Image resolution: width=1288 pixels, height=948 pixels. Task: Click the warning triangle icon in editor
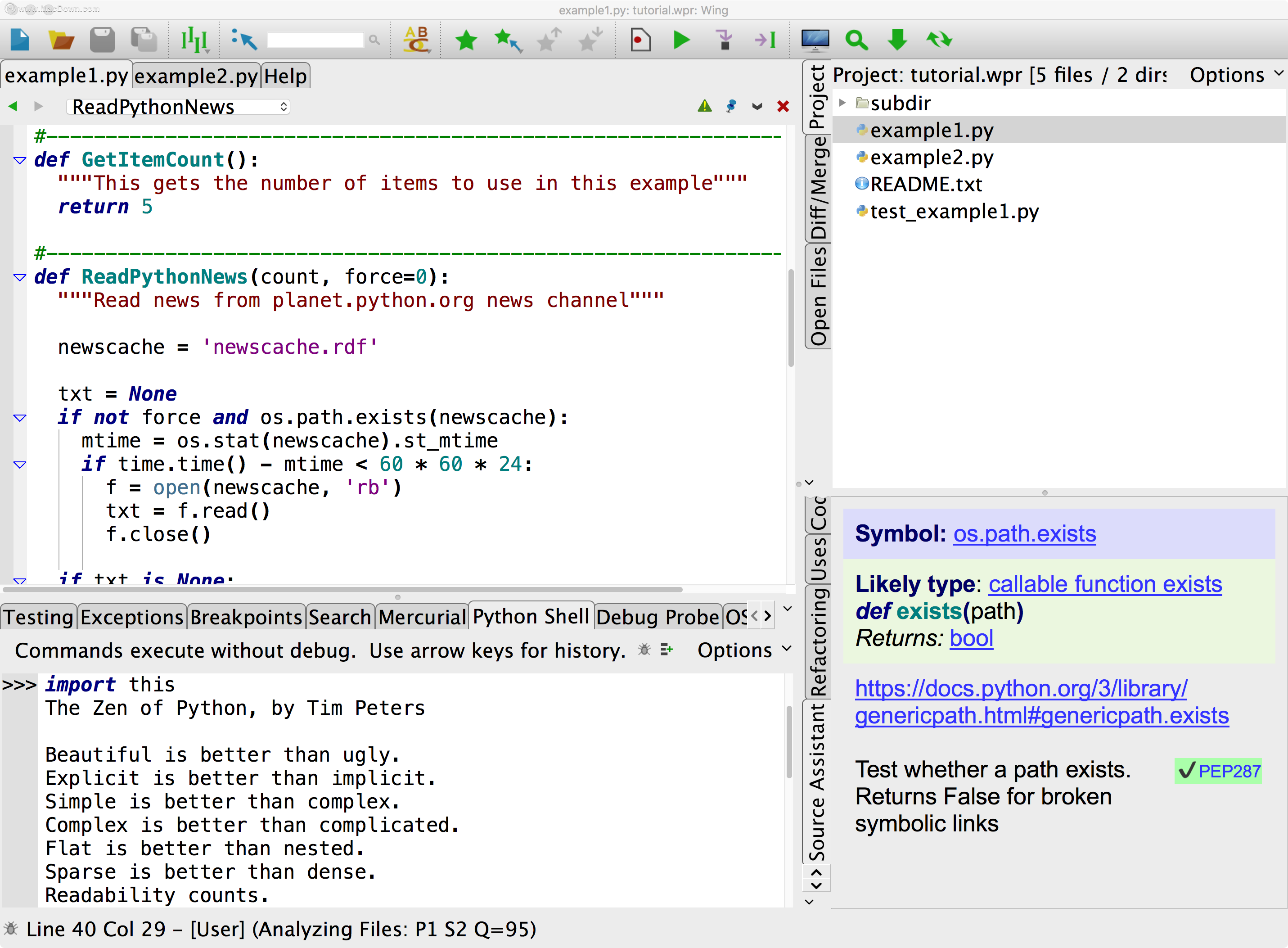coord(704,106)
